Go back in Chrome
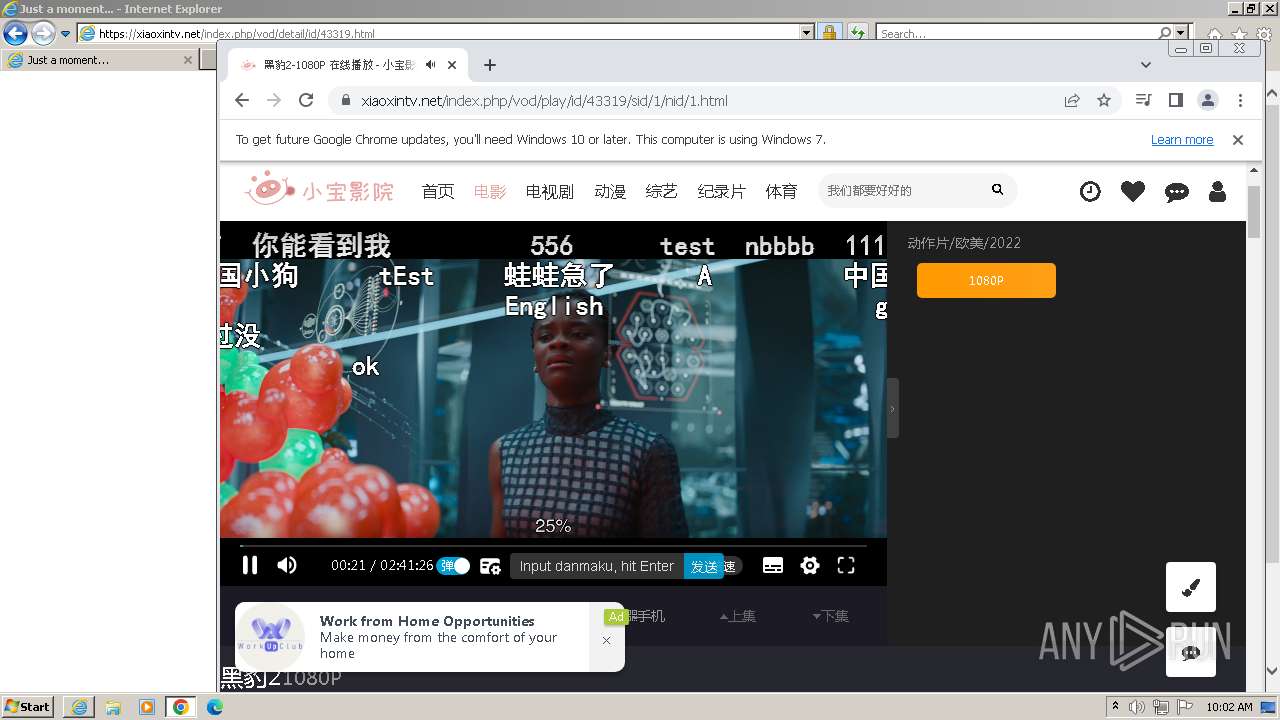This screenshot has height=720, width=1280. (x=242, y=100)
